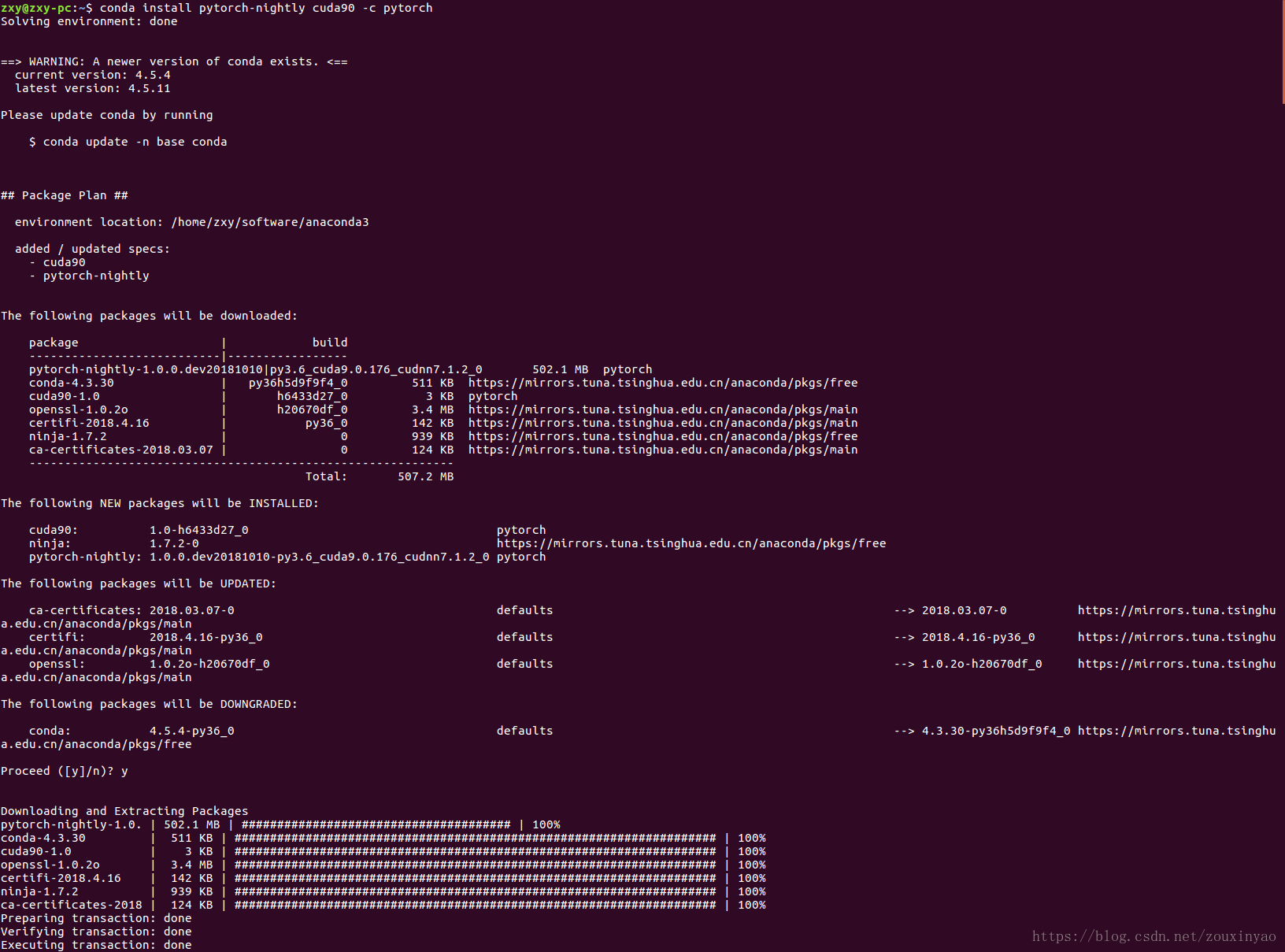Click 'Downloading and Extracting Packages' line
Image resolution: width=1285 pixels, height=952 pixels.
tap(124, 811)
